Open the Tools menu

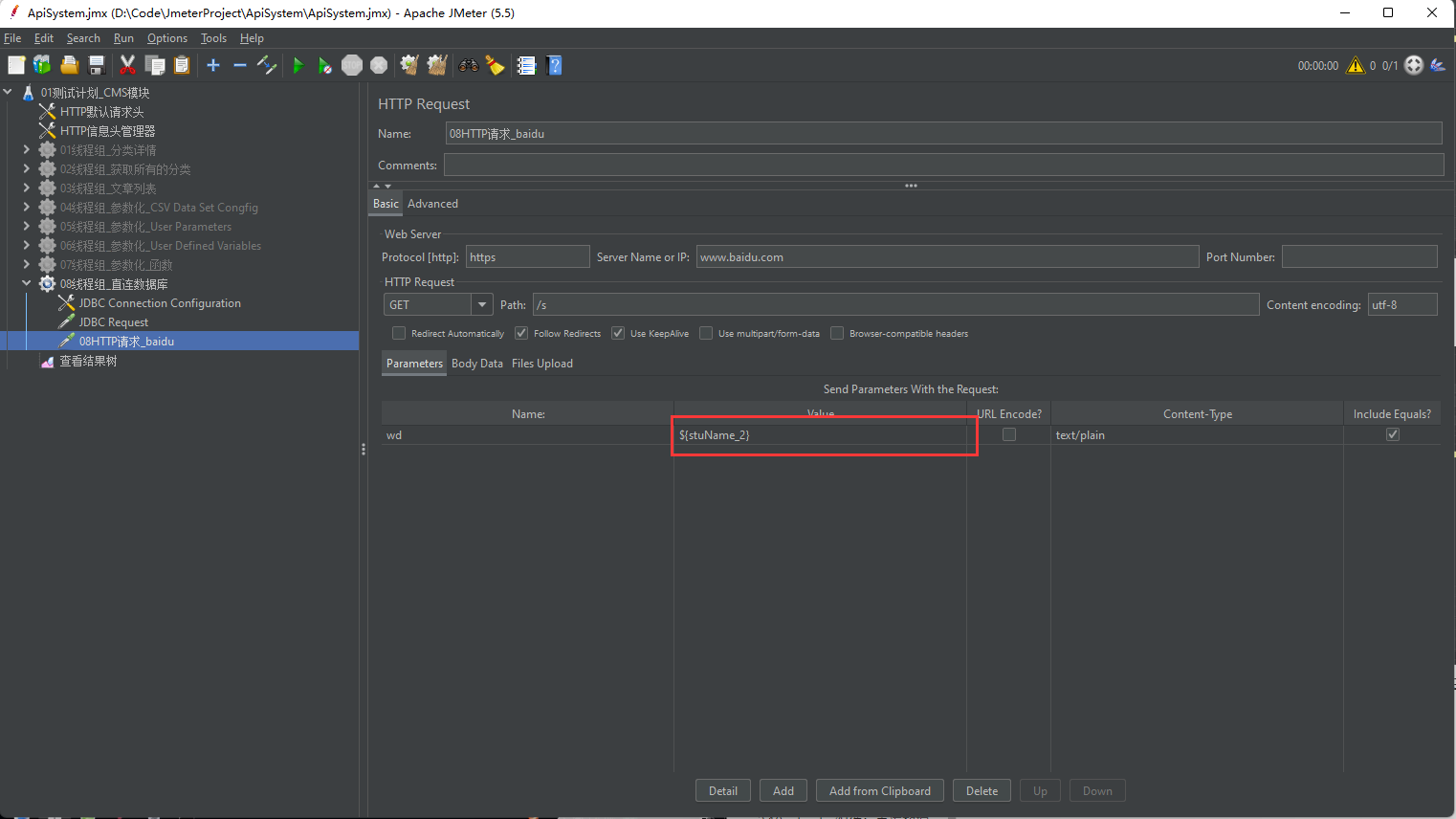tap(213, 38)
